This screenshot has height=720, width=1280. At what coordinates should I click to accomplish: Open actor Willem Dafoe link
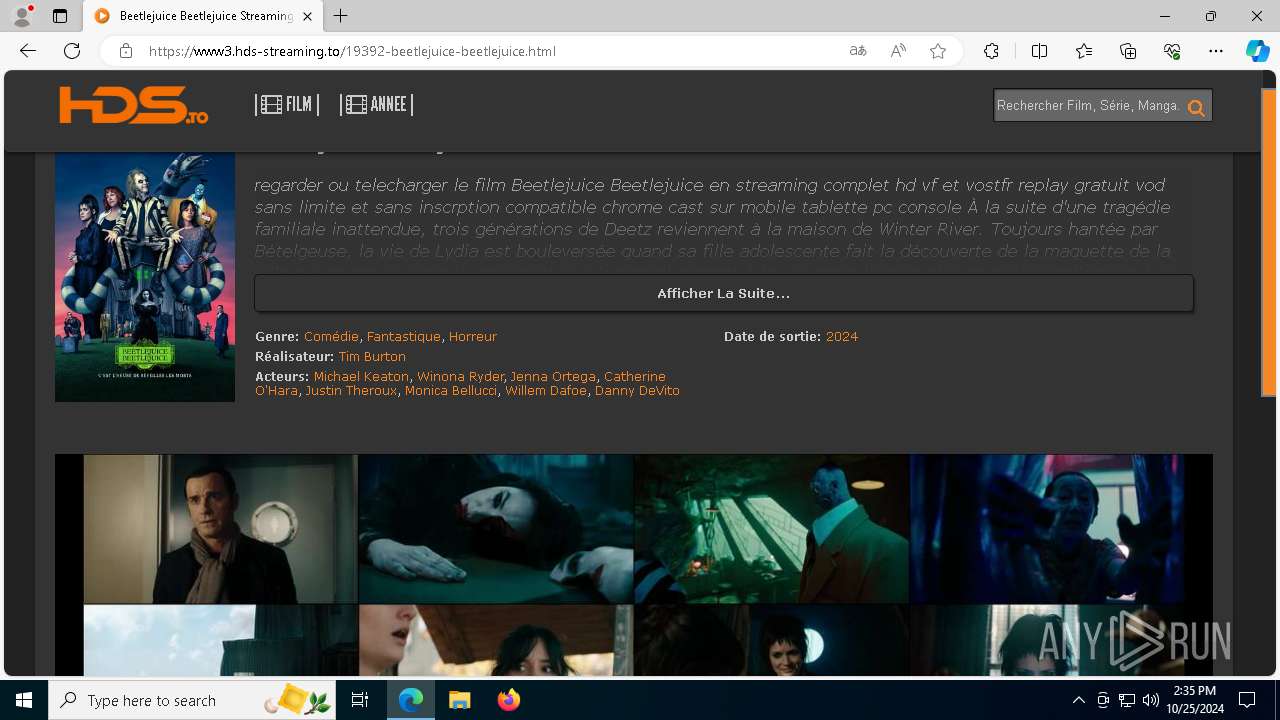pos(546,391)
